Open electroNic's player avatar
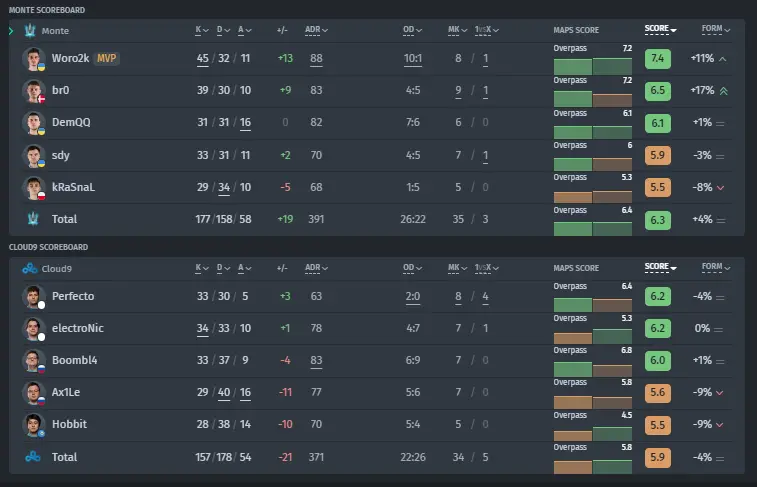The height and width of the screenshot is (487, 757). tap(34, 328)
